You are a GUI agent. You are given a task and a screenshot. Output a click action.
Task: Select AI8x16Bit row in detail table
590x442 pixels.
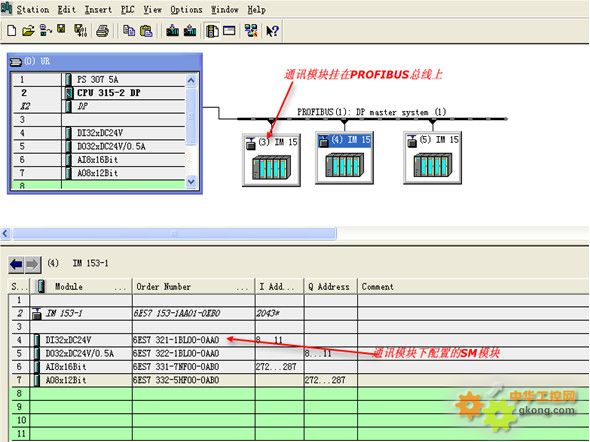tap(299, 367)
